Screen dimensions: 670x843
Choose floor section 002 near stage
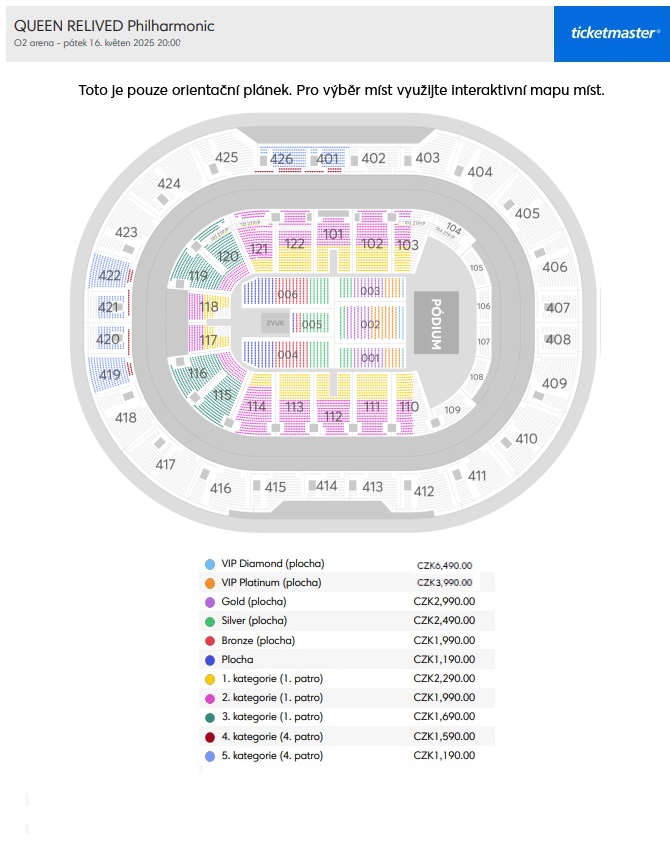pos(370,324)
